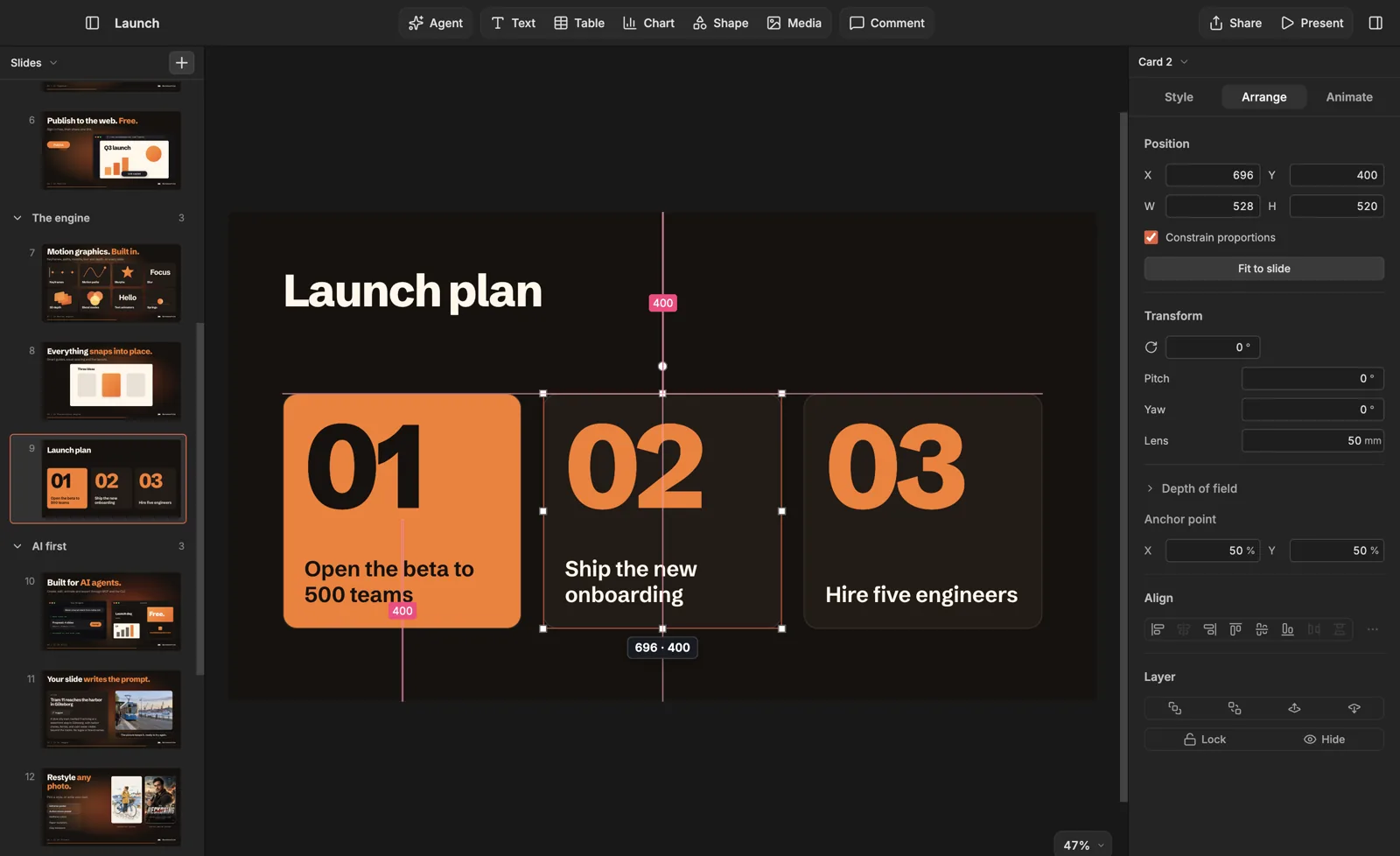Open the Slides dropdown
1400x856 pixels.
[x=33, y=62]
